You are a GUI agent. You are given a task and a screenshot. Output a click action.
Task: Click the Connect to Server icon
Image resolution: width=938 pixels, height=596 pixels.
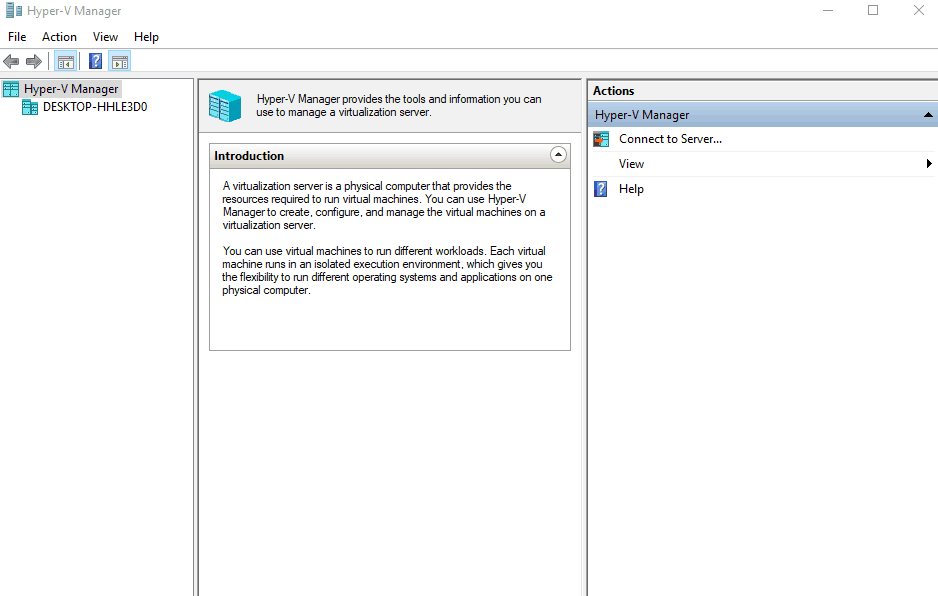coord(601,139)
